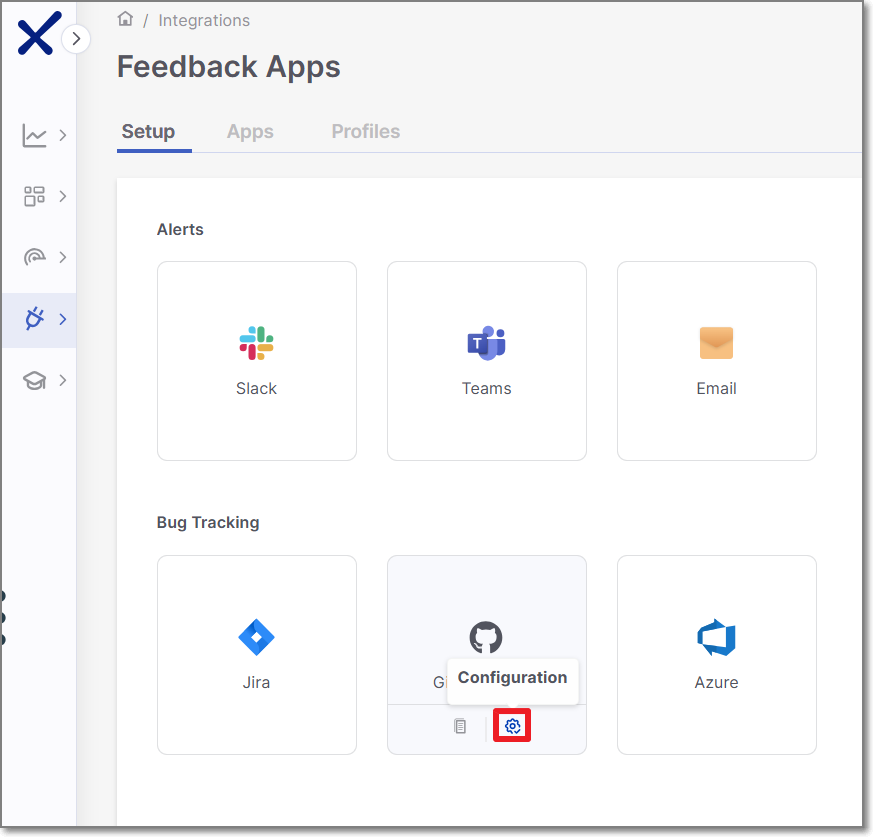Open the graduation cap learning icon
The height and width of the screenshot is (837, 873).
coord(35,380)
